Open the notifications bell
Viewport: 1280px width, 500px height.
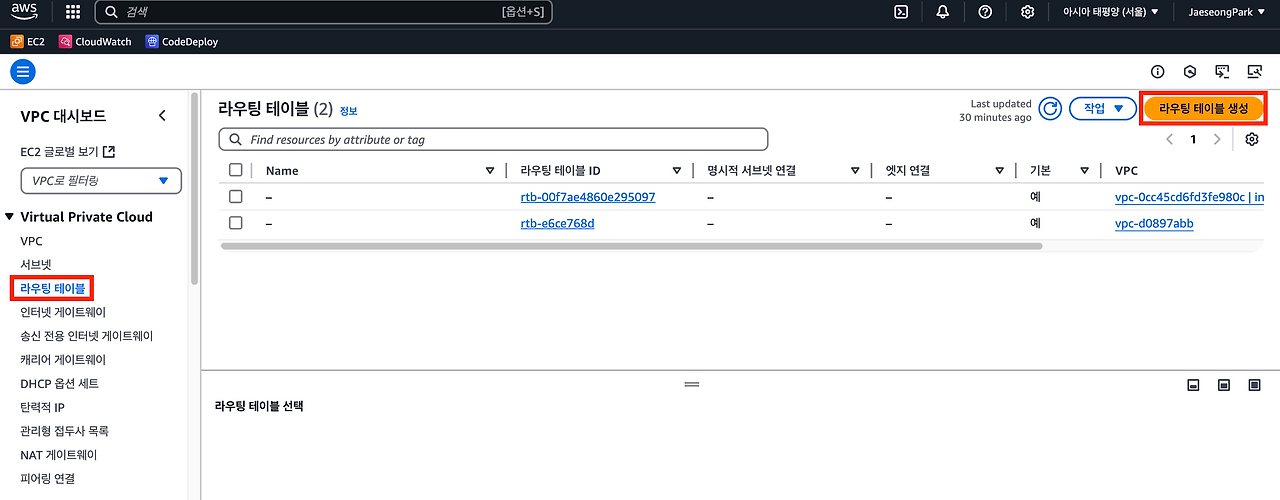[x=943, y=12]
